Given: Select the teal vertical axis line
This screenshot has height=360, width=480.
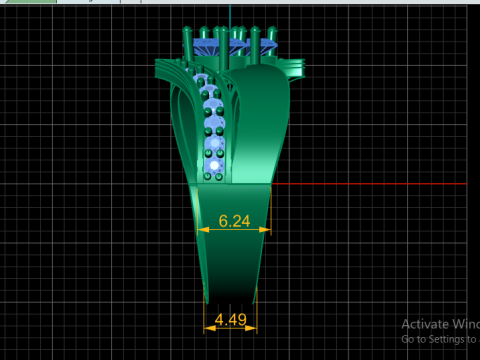Looking at the screenshot, I should (230, 17).
